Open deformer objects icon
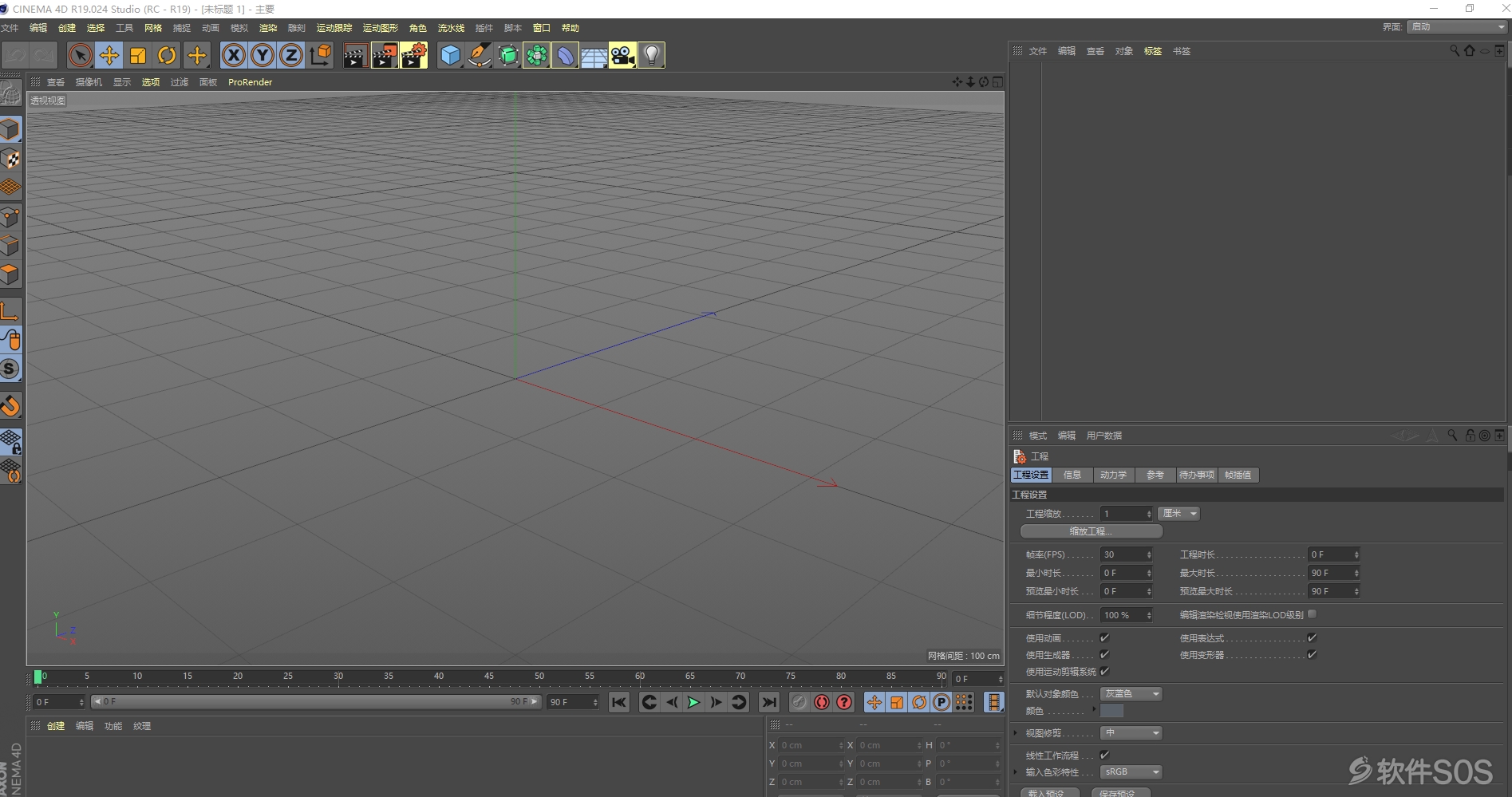This screenshot has width=1512, height=797. [x=566, y=55]
